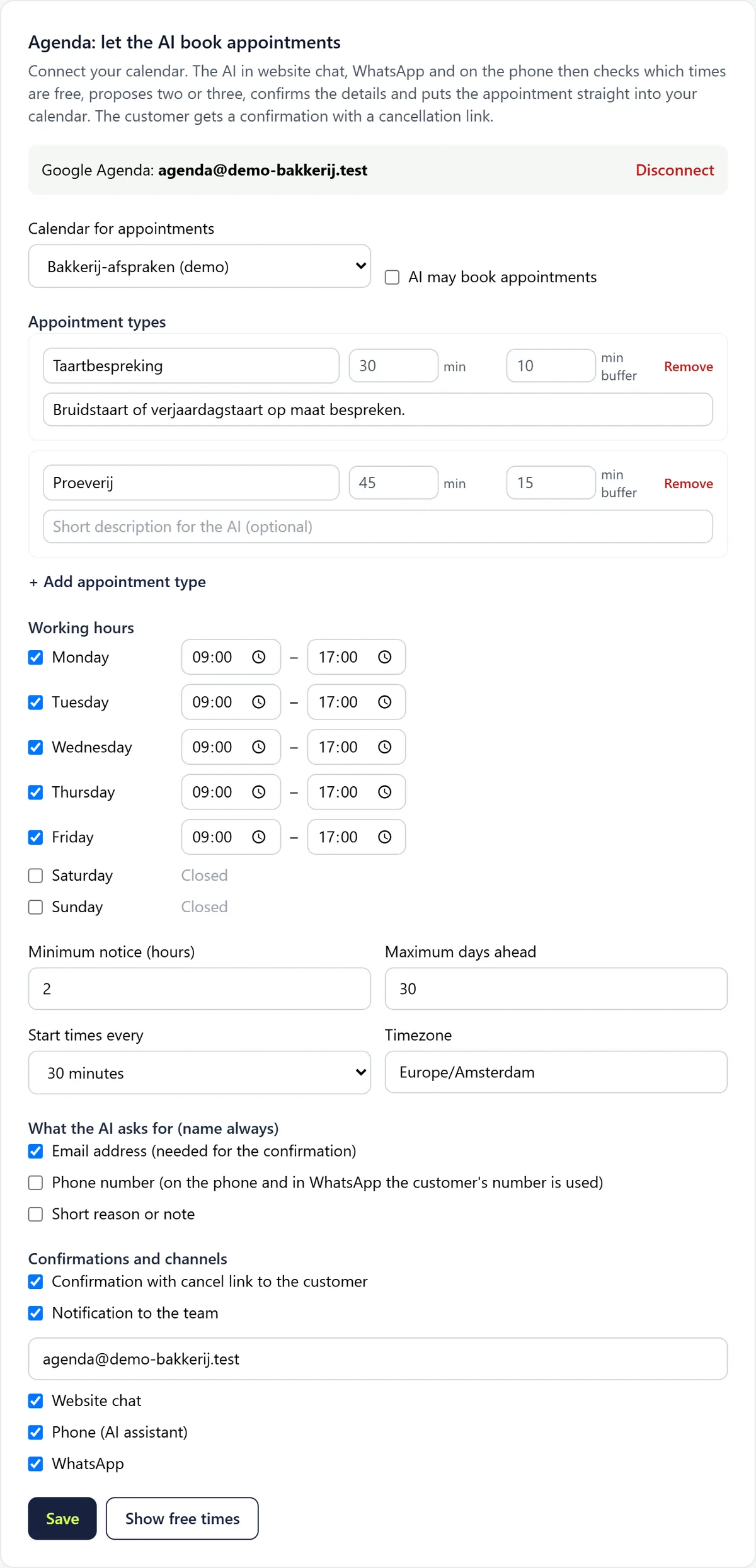Click the Monday 09:00 start time value
The height and width of the screenshot is (1568, 756).
click(x=212, y=657)
